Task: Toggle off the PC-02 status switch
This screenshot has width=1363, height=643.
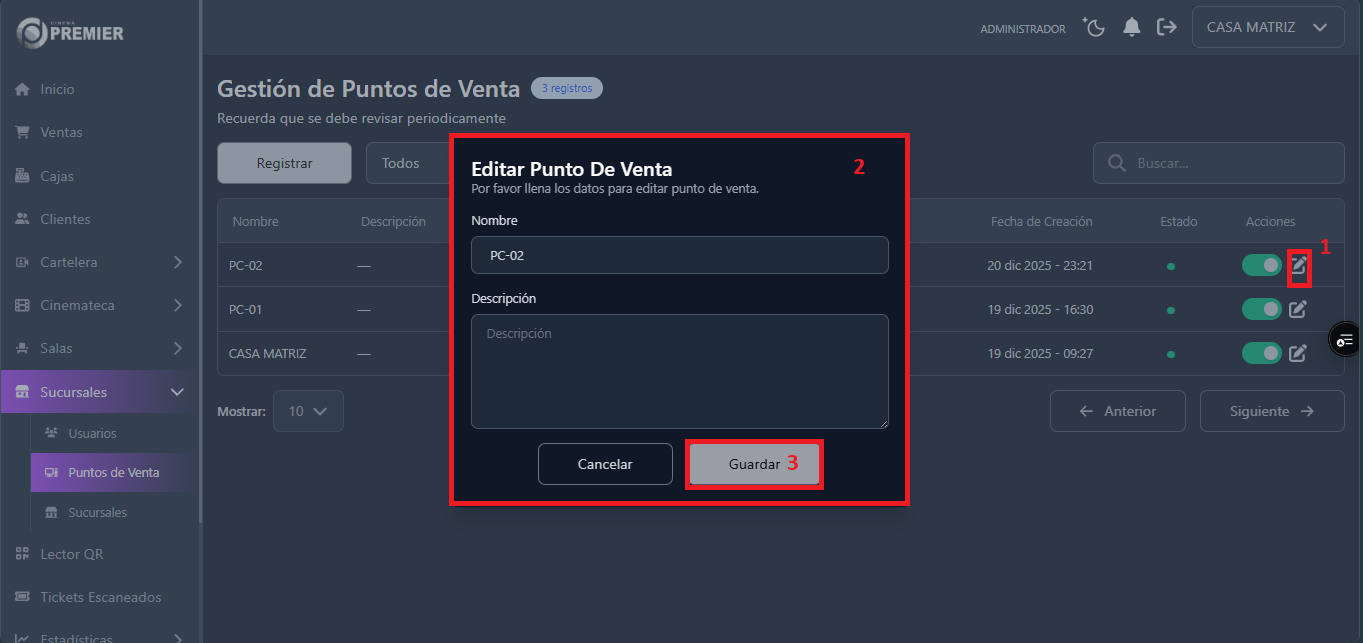Action: tap(1261, 265)
